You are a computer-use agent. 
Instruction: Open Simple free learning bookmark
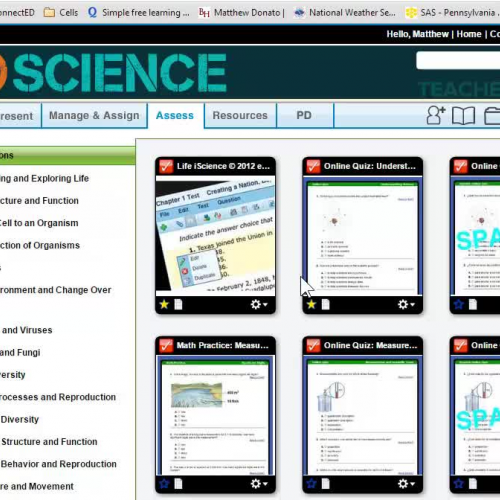pos(139,13)
